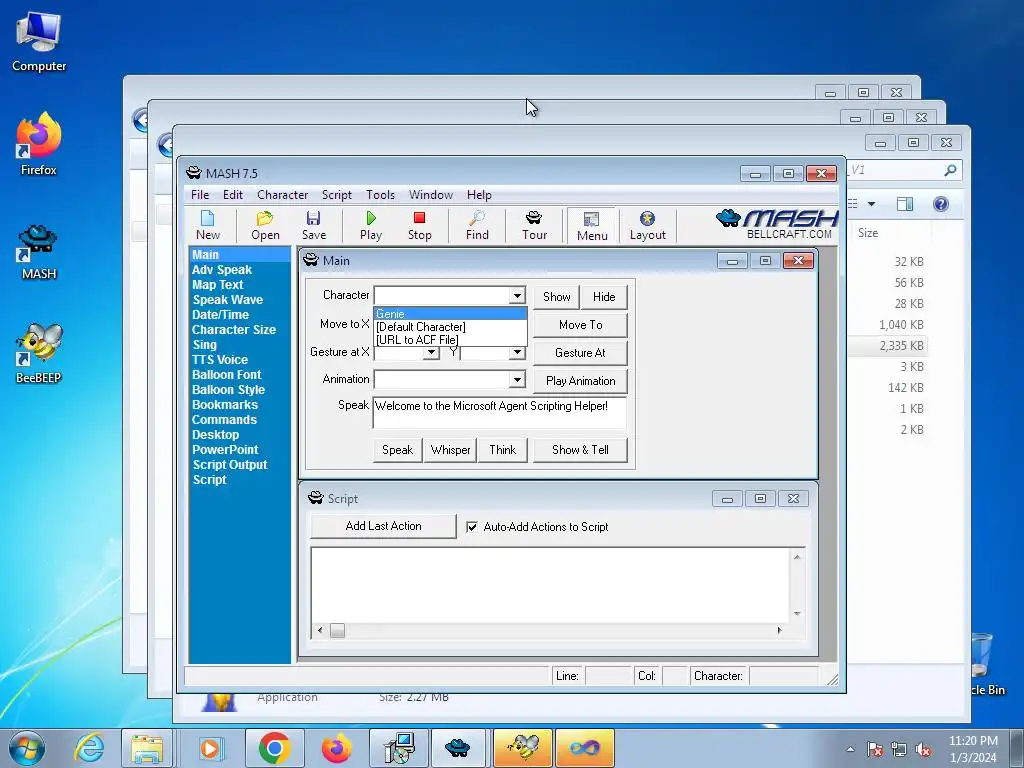Viewport: 1024px width, 768px height.
Task: Open the Find magnifier tool
Action: (477, 226)
